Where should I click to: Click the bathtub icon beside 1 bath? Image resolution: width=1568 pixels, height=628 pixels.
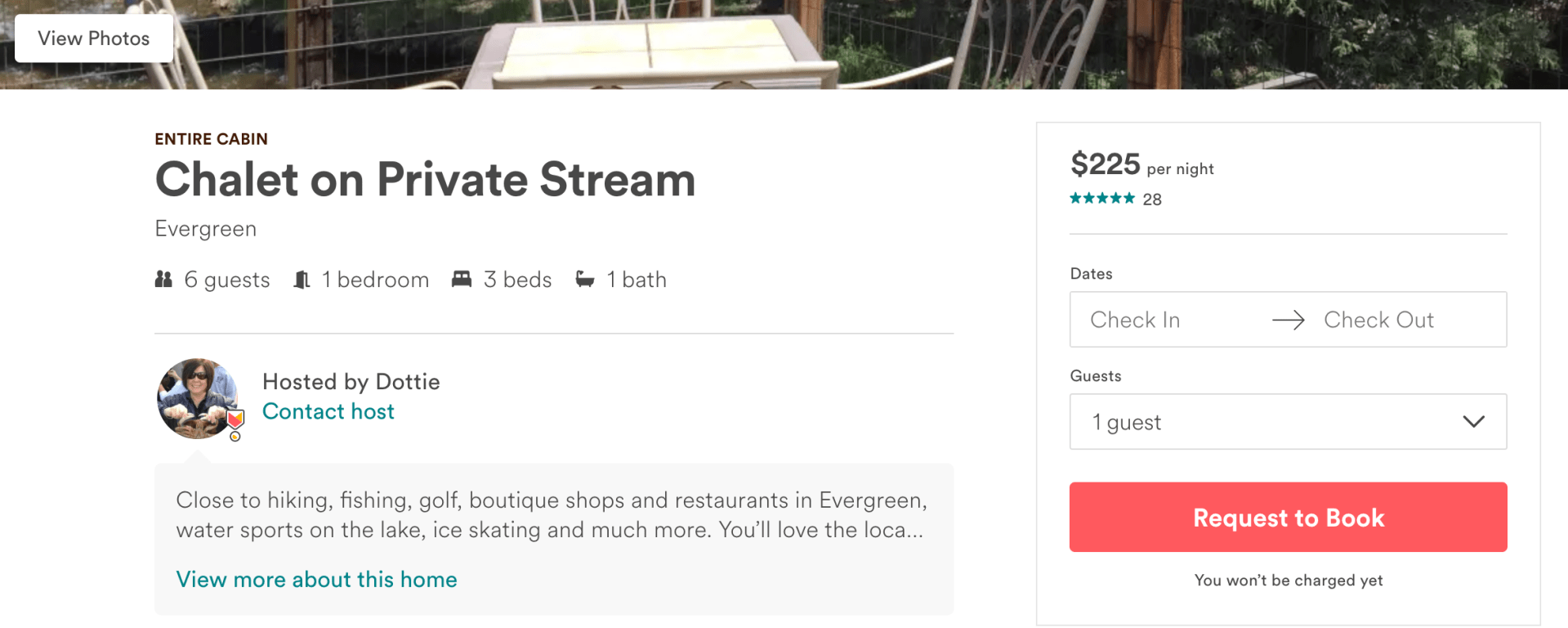pyautogui.click(x=585, y=280)
